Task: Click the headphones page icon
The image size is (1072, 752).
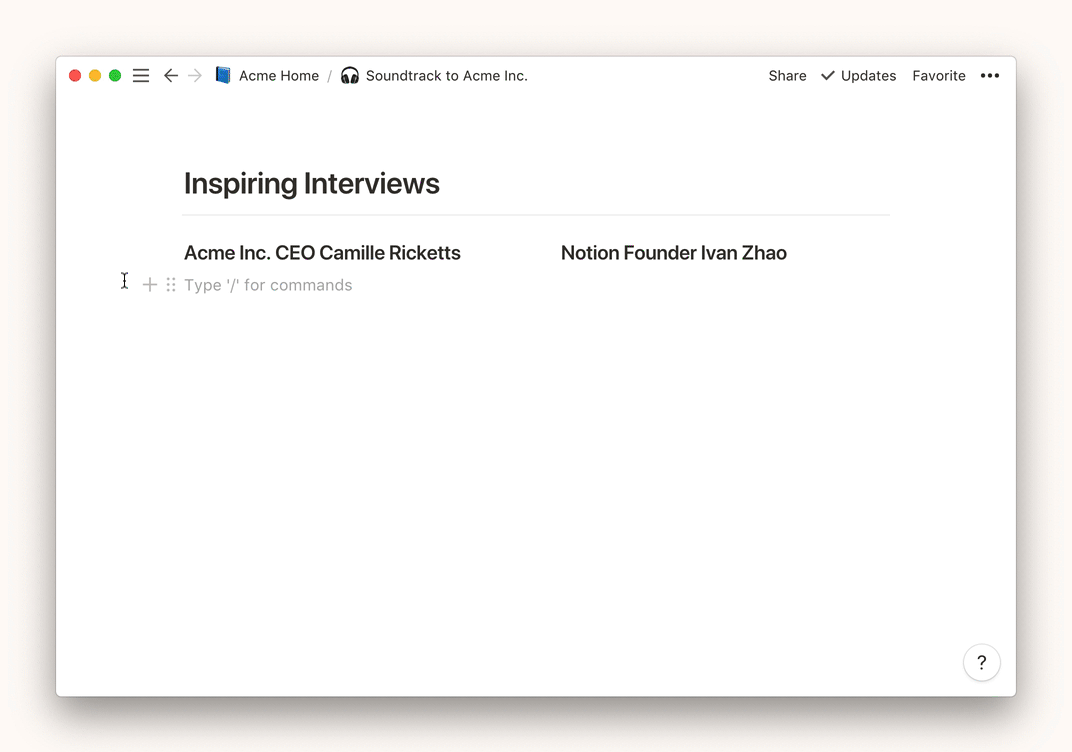Action: point(350,76)
